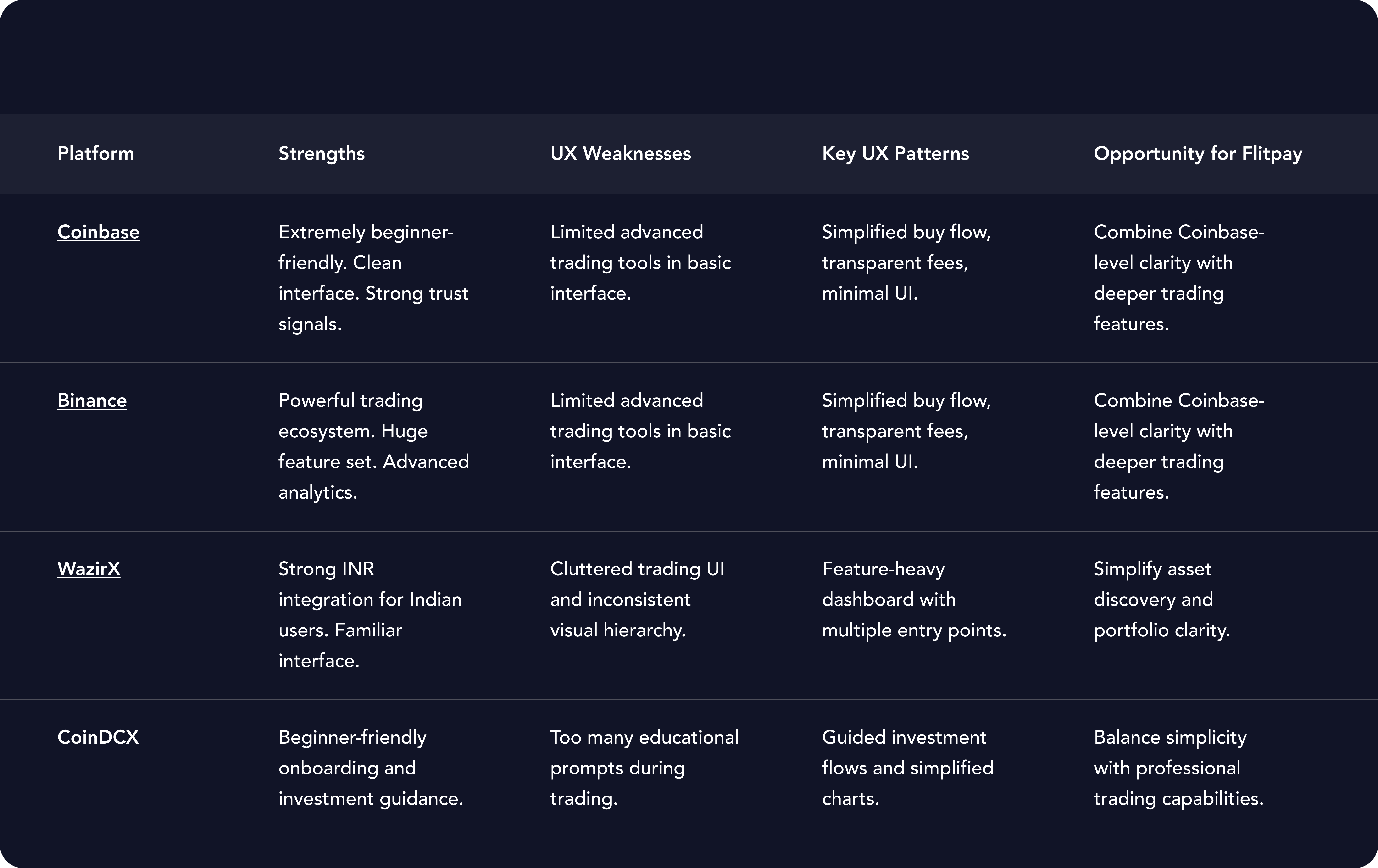Select the Opportunity for Flitpay header
This screenshot has height=868, width=1378.
pos(1198,153)
